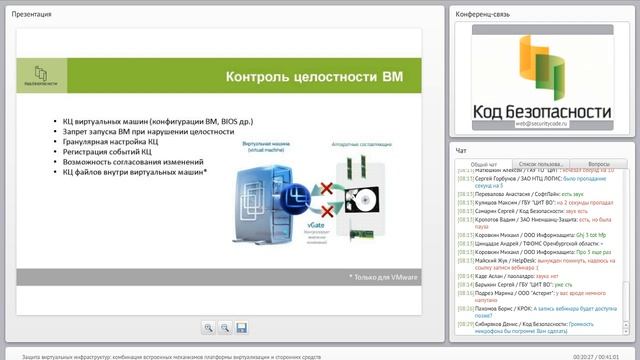Click the chat scrollbar up arrow above the bottom arrow

(x=626, y=325)
